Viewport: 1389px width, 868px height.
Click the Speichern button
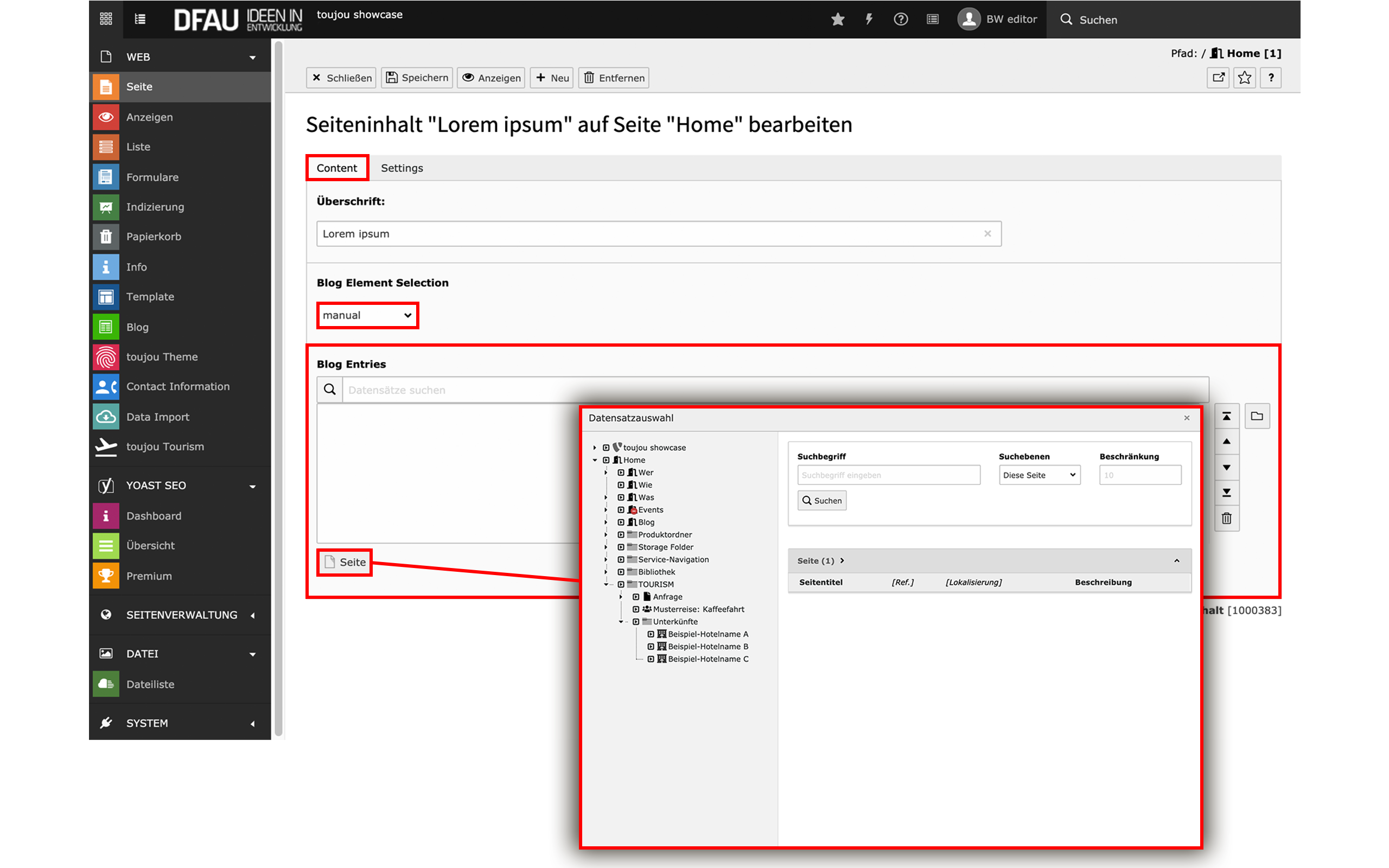[x=417, y=78]
